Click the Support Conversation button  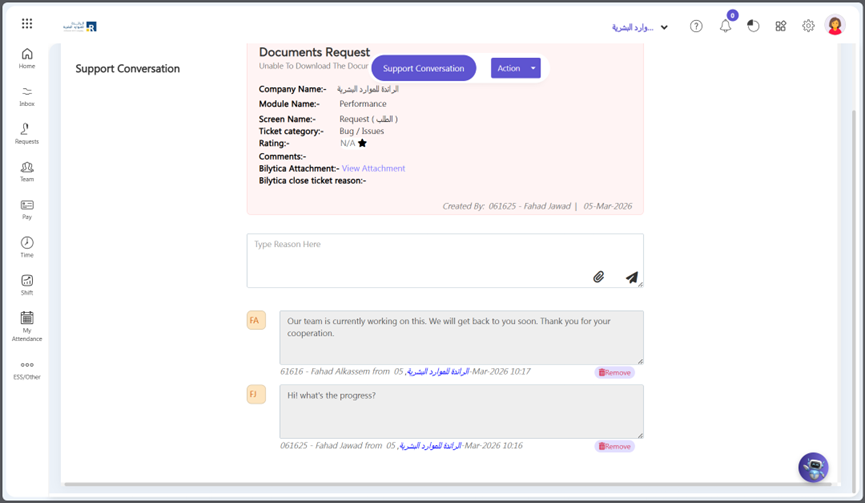[x=423, y=68]
